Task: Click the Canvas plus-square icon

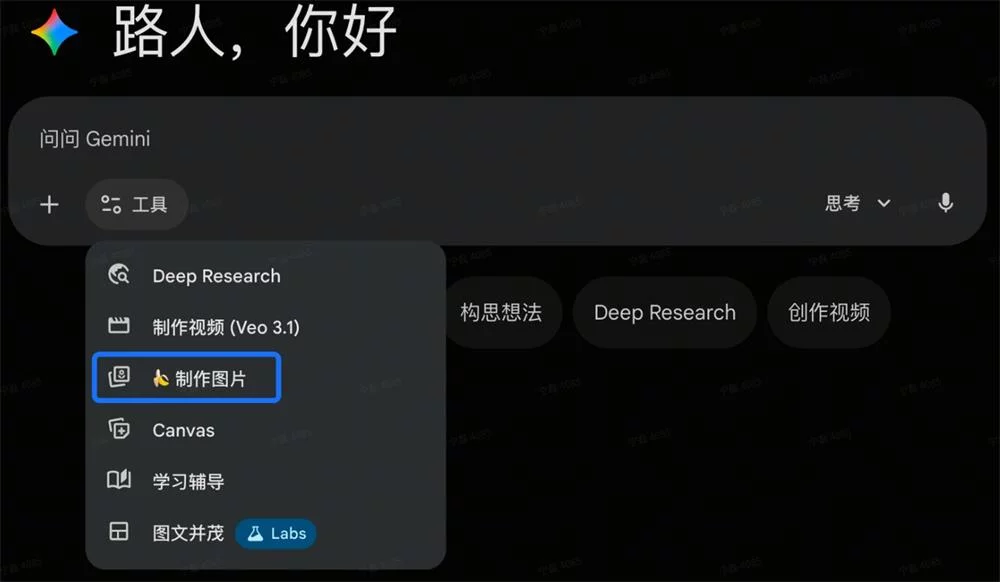Action: click(119, 429)
